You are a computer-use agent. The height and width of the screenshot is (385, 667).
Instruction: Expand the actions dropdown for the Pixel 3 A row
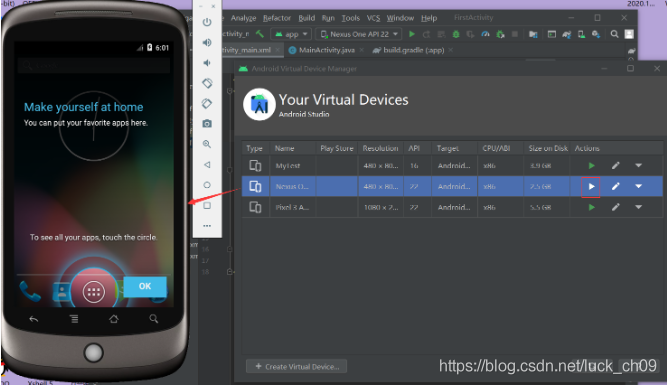[x=638, y=207]
